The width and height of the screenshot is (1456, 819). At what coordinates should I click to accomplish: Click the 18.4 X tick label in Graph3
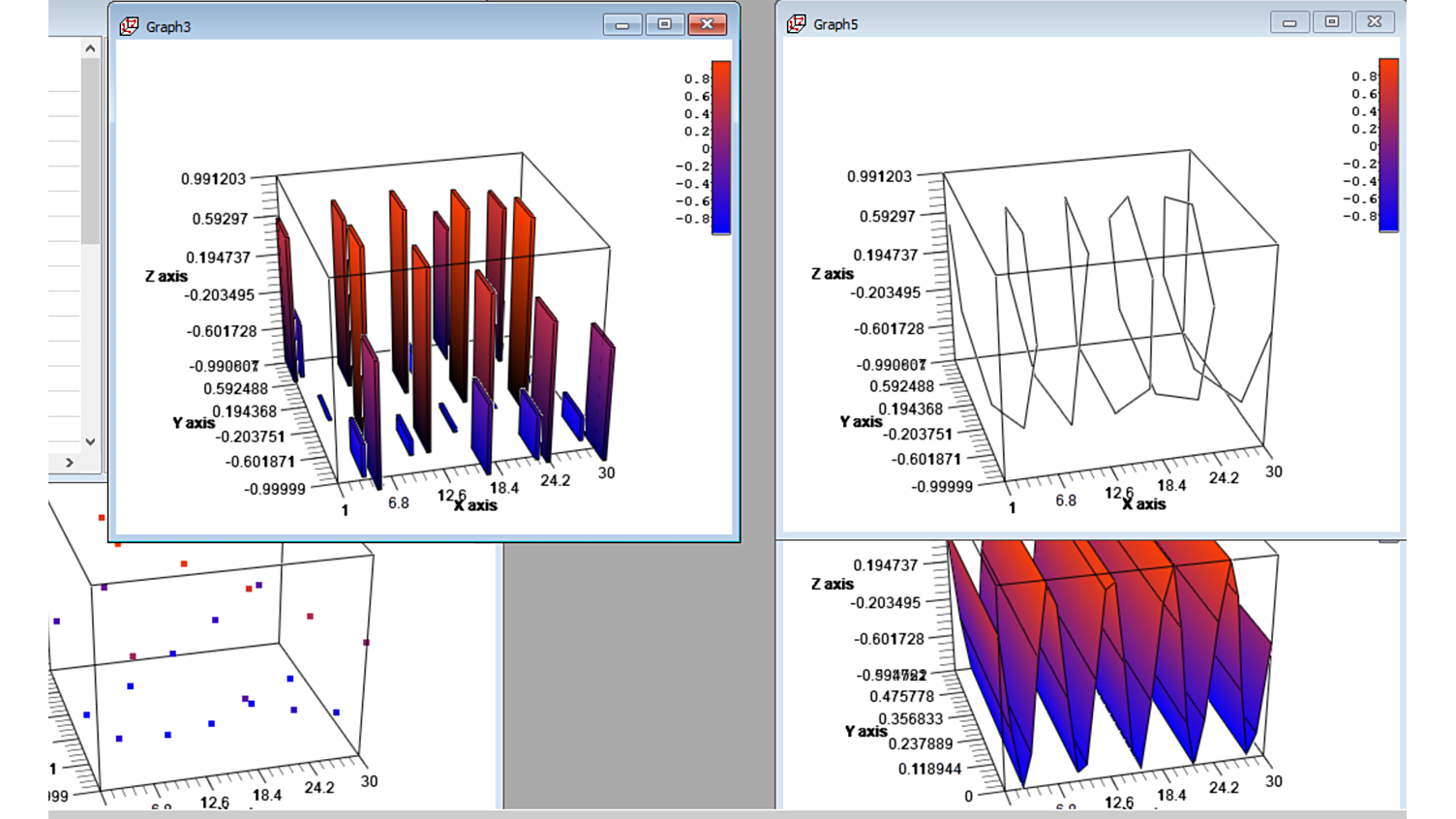pyautogui.click(x=504, y=488)
